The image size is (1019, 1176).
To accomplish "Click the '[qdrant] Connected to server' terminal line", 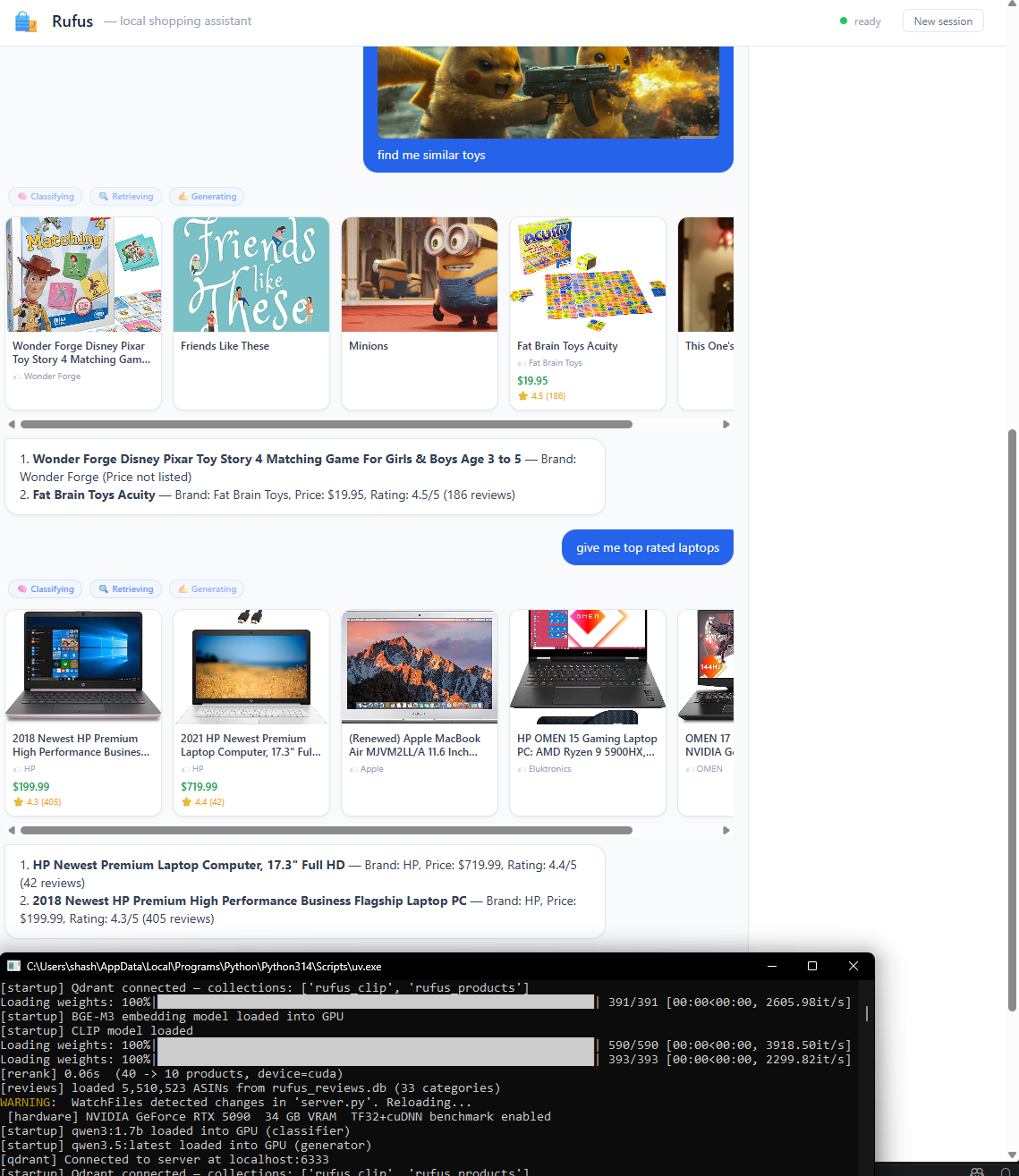I will pyautogui.click(x=165, y=1160).
